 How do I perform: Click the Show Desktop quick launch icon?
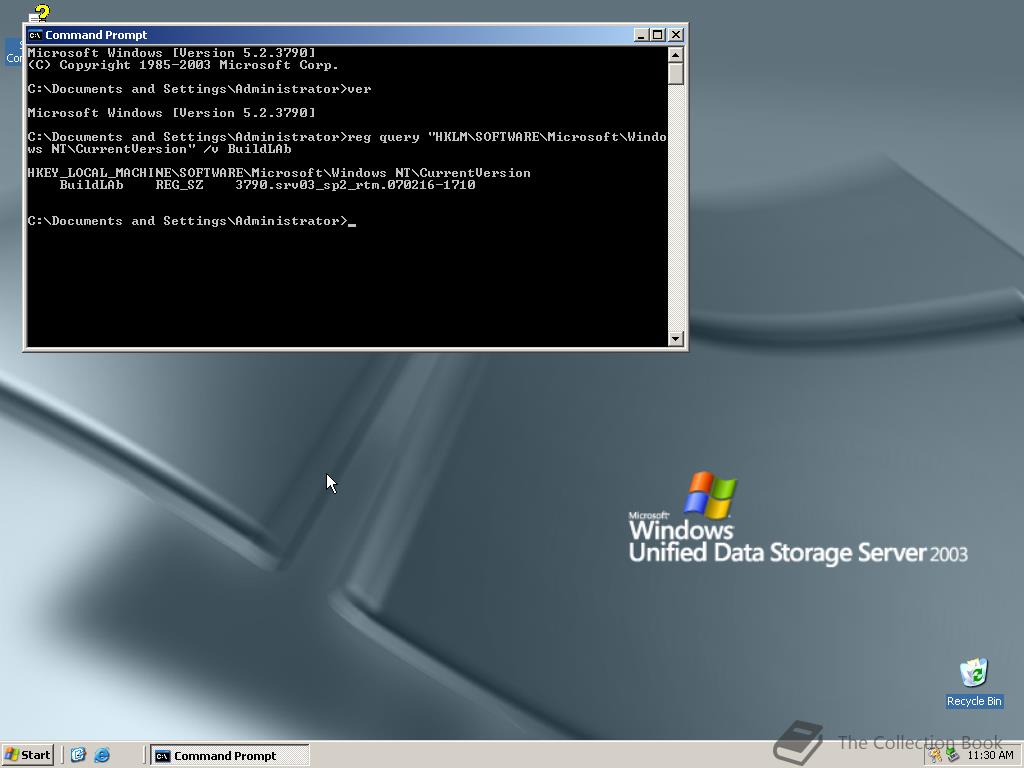click(78, 755)
